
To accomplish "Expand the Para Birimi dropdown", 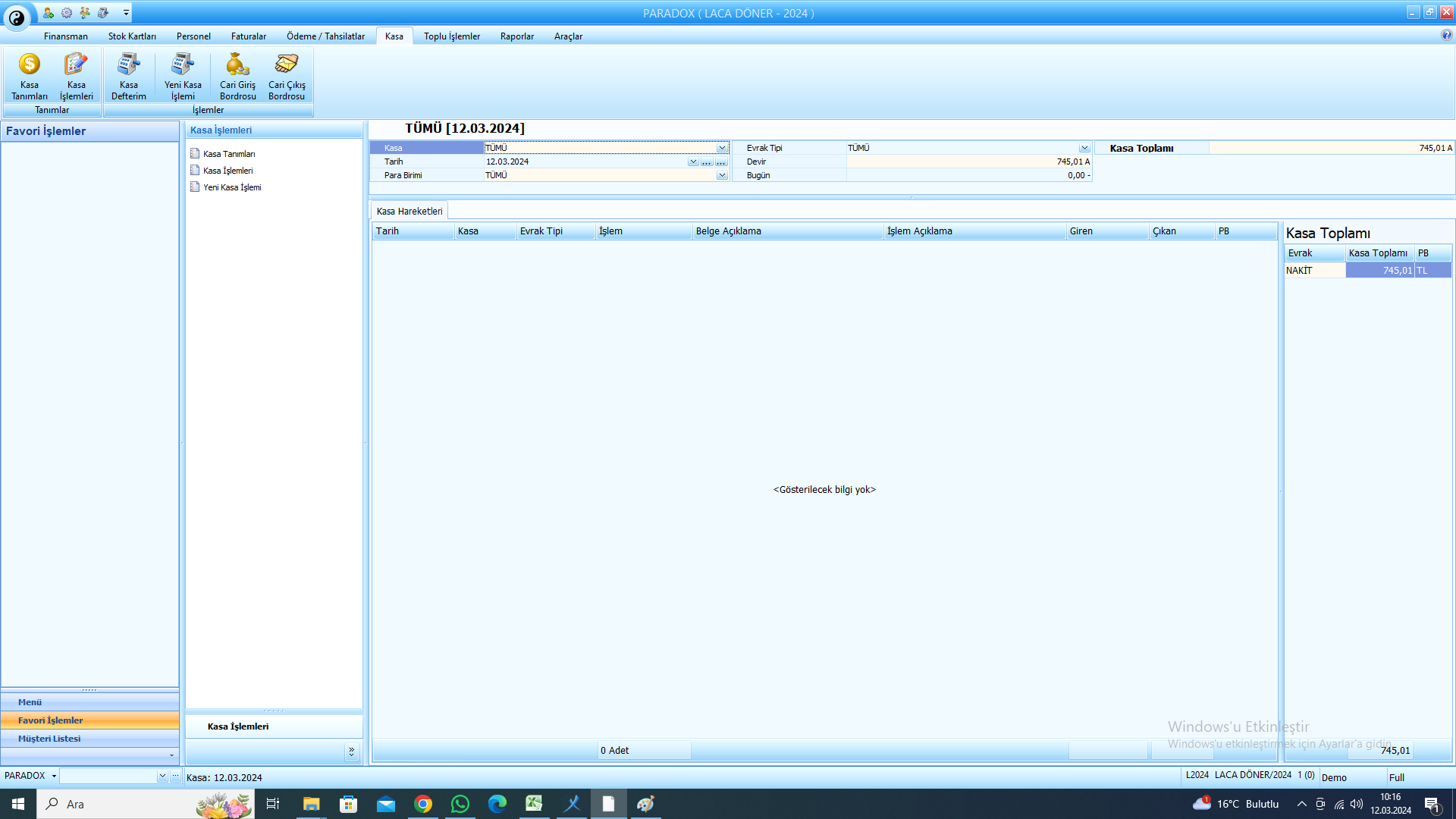I will pyautogui.click(x=722, y=175).
